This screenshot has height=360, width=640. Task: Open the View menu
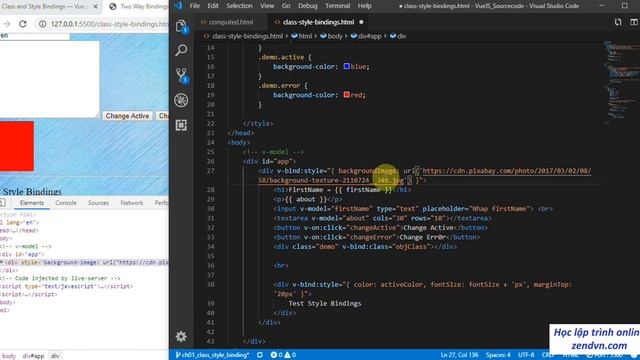pos(267,6)
